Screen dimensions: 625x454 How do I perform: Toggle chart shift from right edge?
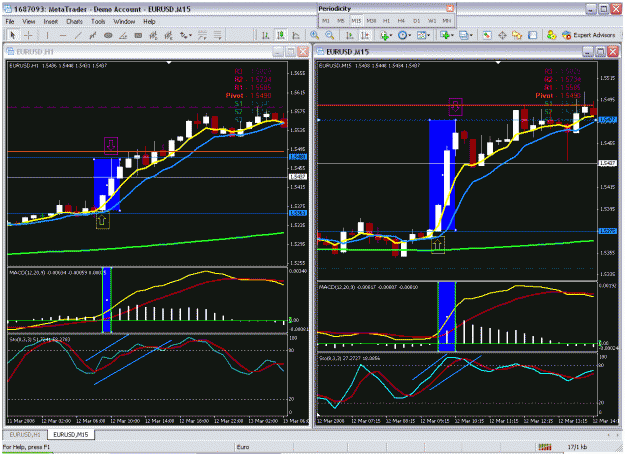365,35
